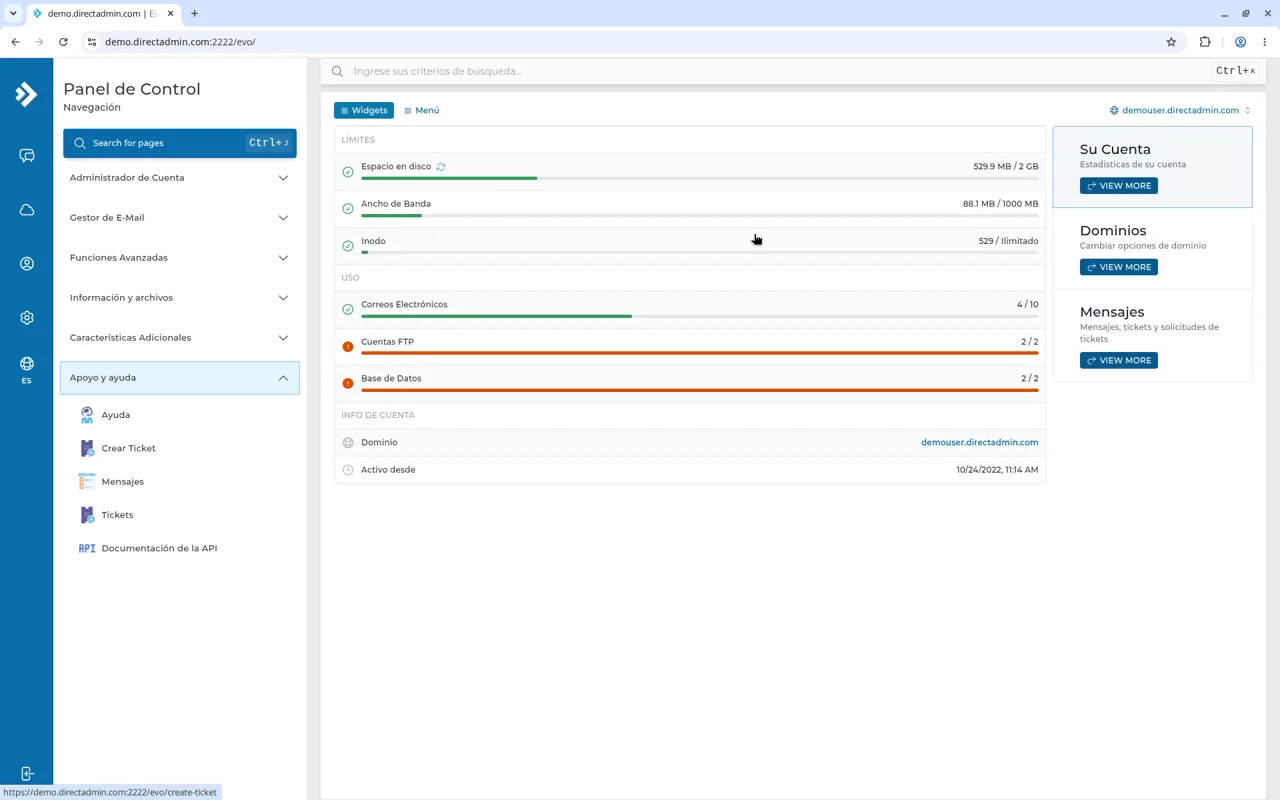Open the settings gear sidebar icon
The width and height of the screenshot is (1280, 800).
[x=27, y=318]
